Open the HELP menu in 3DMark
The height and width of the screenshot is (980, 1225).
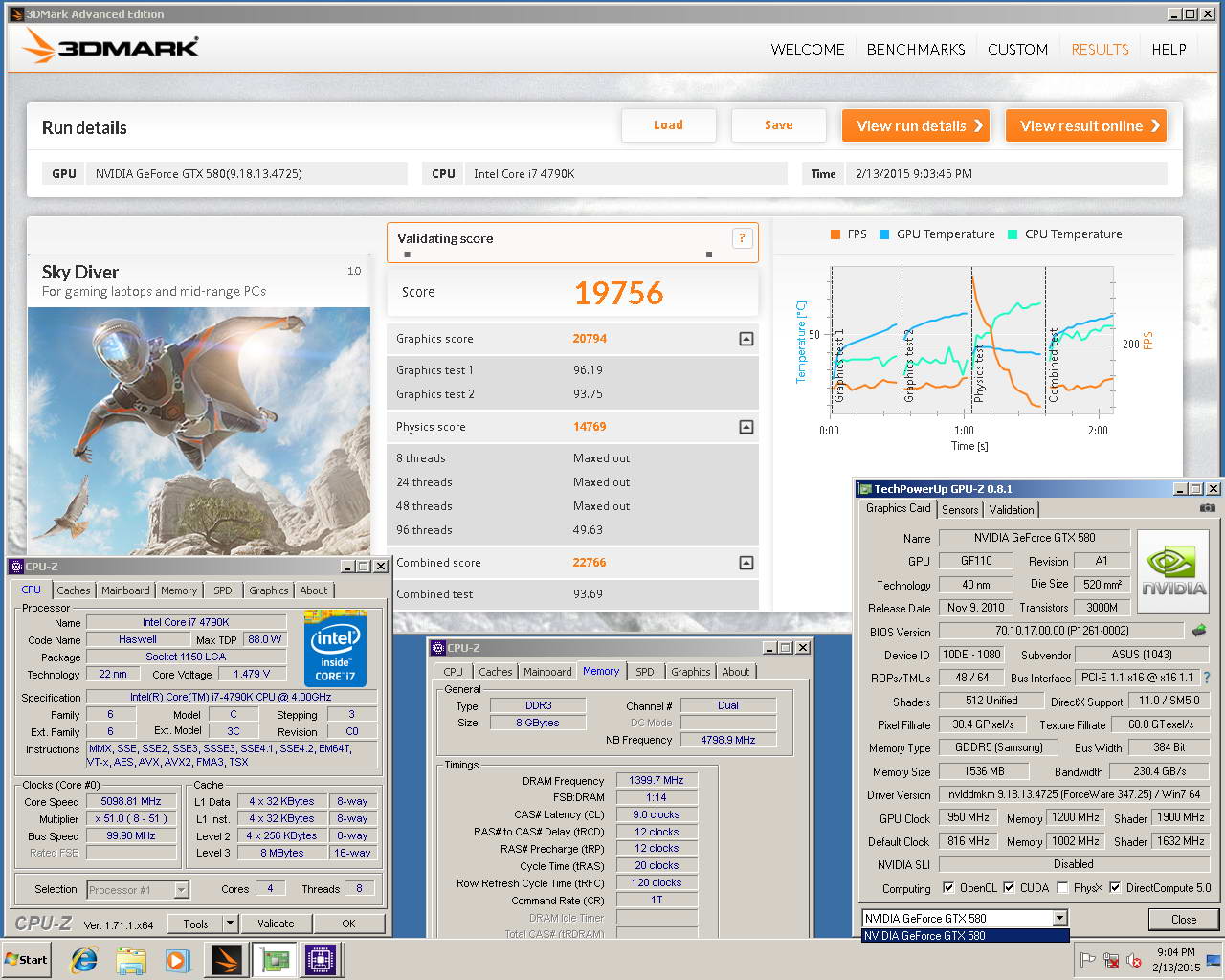[1169, 50]
